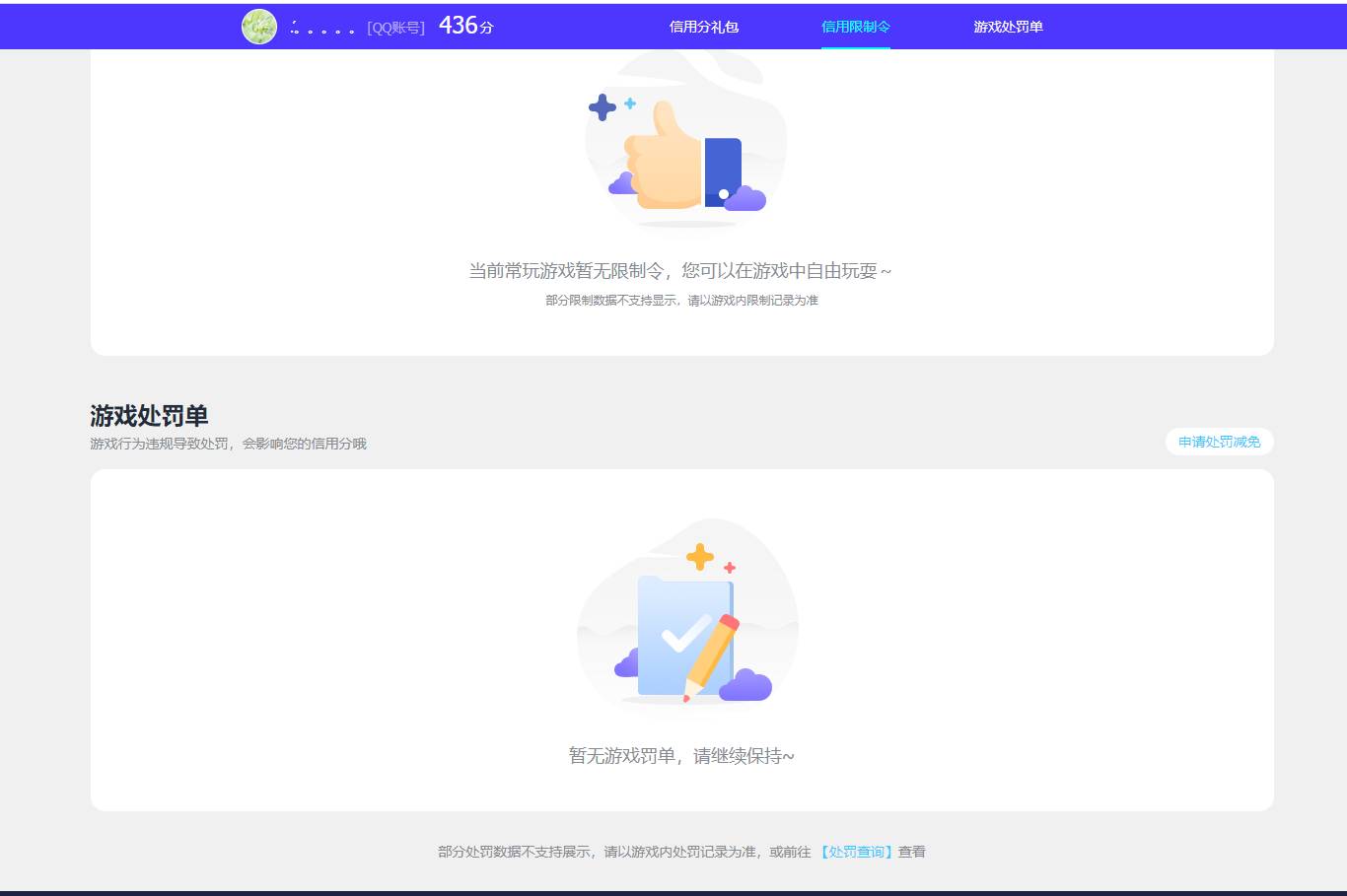Click the orange plus sparkle above the checklist
Image resolution: width=1347 pixels, height=896 pixels.
point(699,557)
